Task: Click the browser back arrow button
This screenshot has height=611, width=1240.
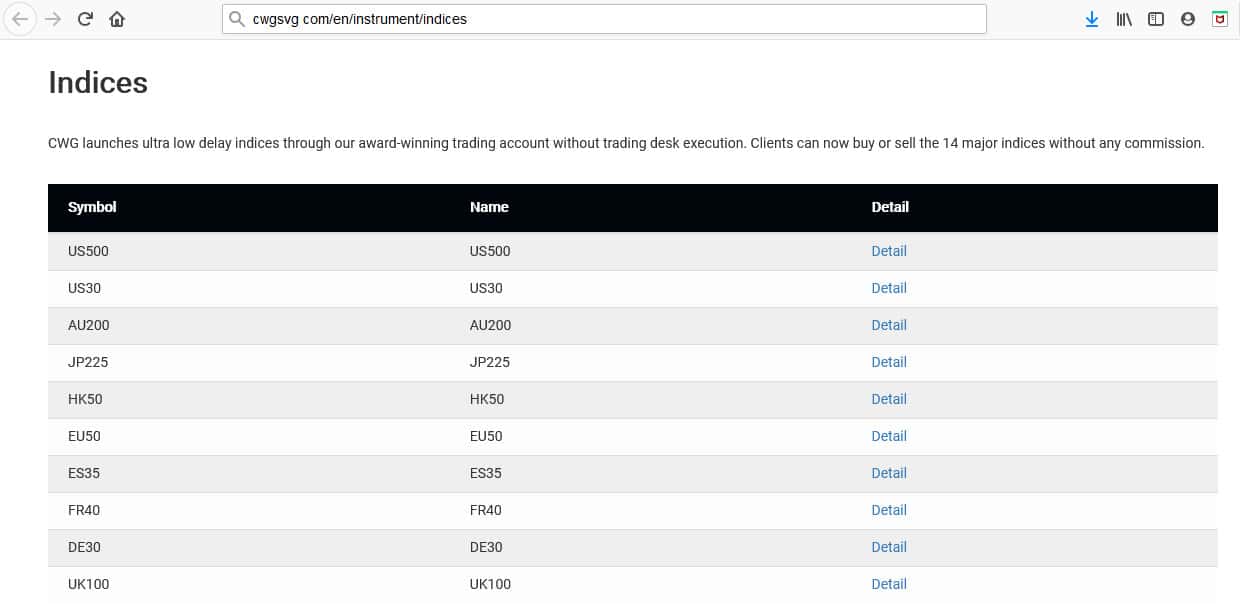Action: [20, 19]
